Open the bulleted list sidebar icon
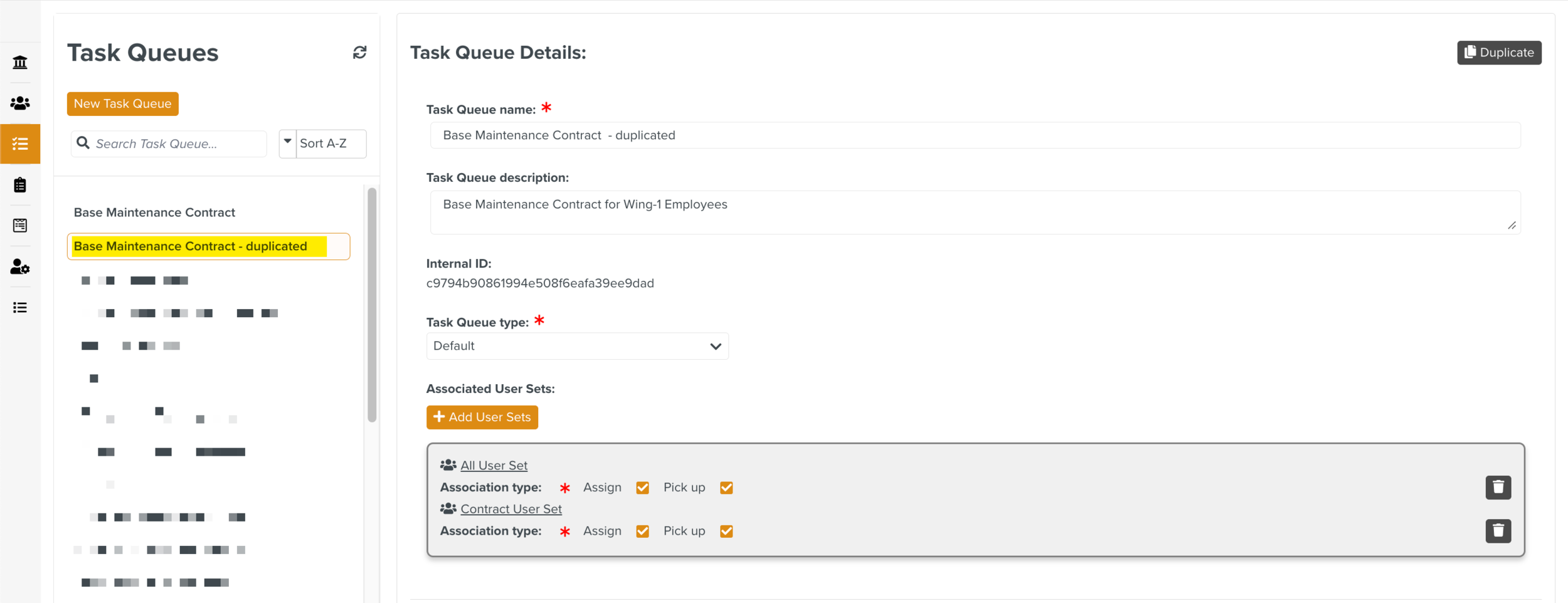The width and height of the screenshot is (1568, 603). pos(20,308)
